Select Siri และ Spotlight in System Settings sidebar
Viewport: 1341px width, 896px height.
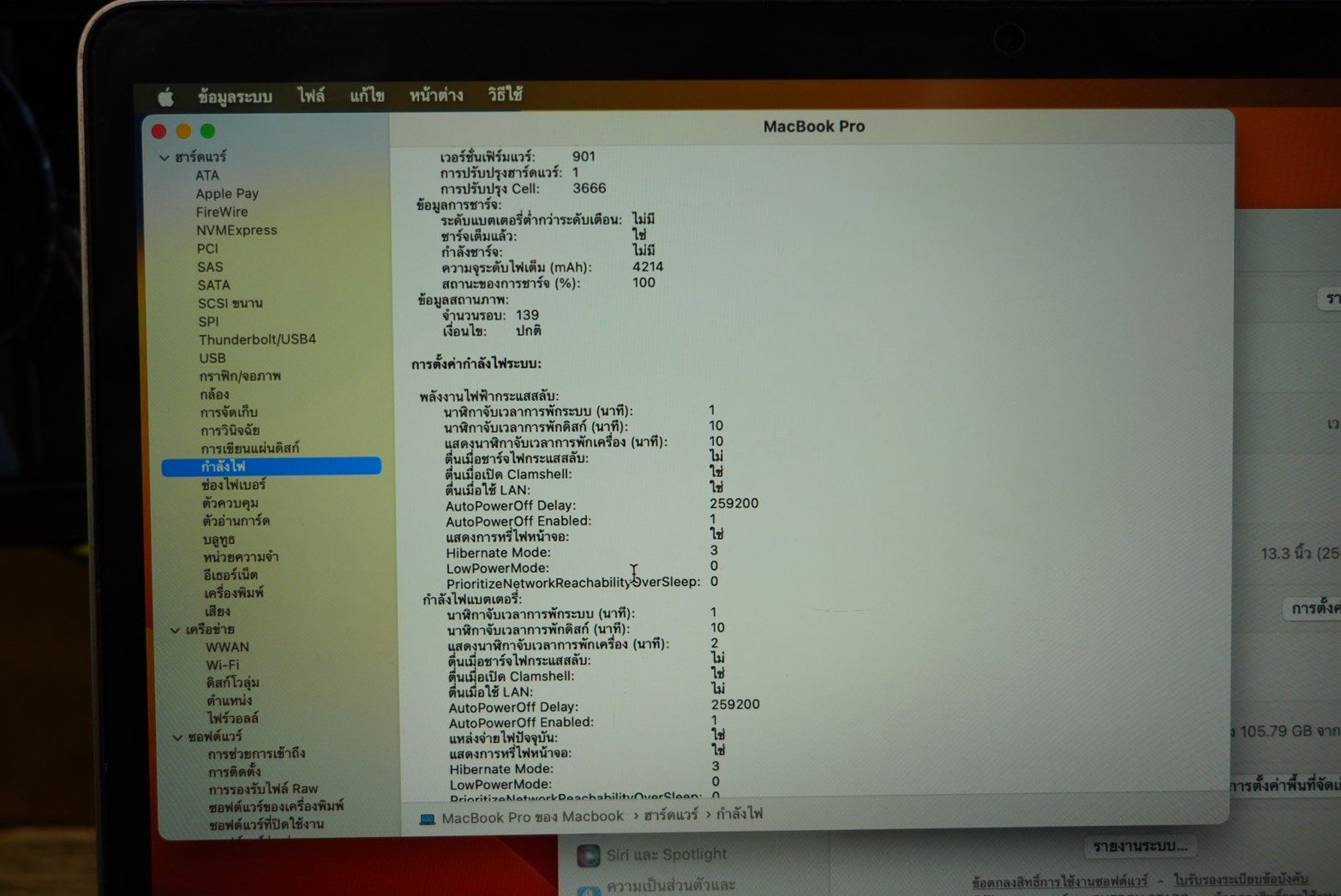666,854
